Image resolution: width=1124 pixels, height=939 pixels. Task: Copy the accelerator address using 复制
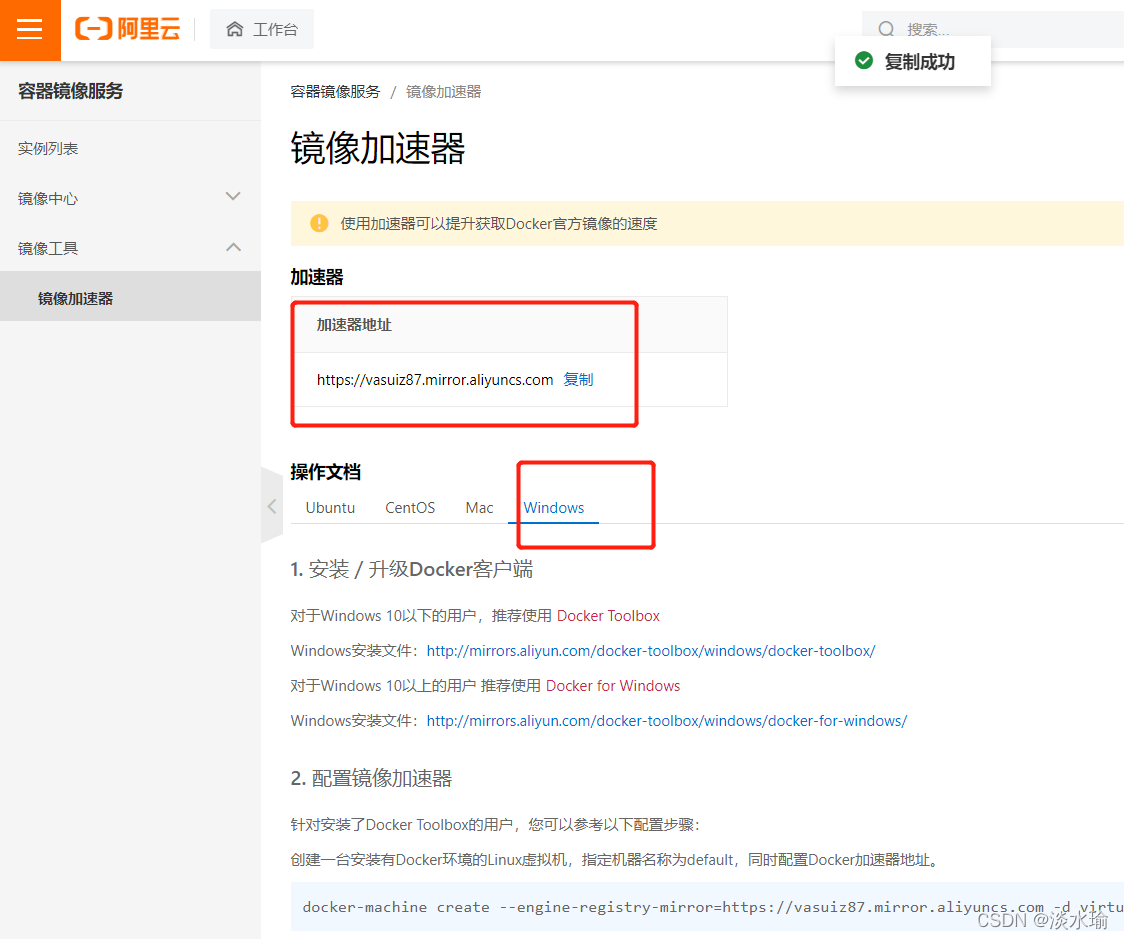[x=578, y=379]
